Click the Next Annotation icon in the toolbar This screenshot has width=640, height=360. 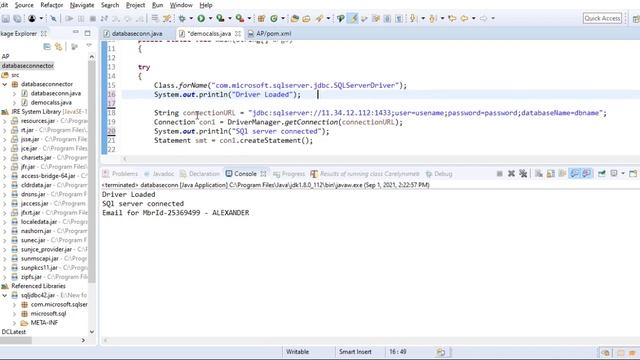click(x=413, y=18)
